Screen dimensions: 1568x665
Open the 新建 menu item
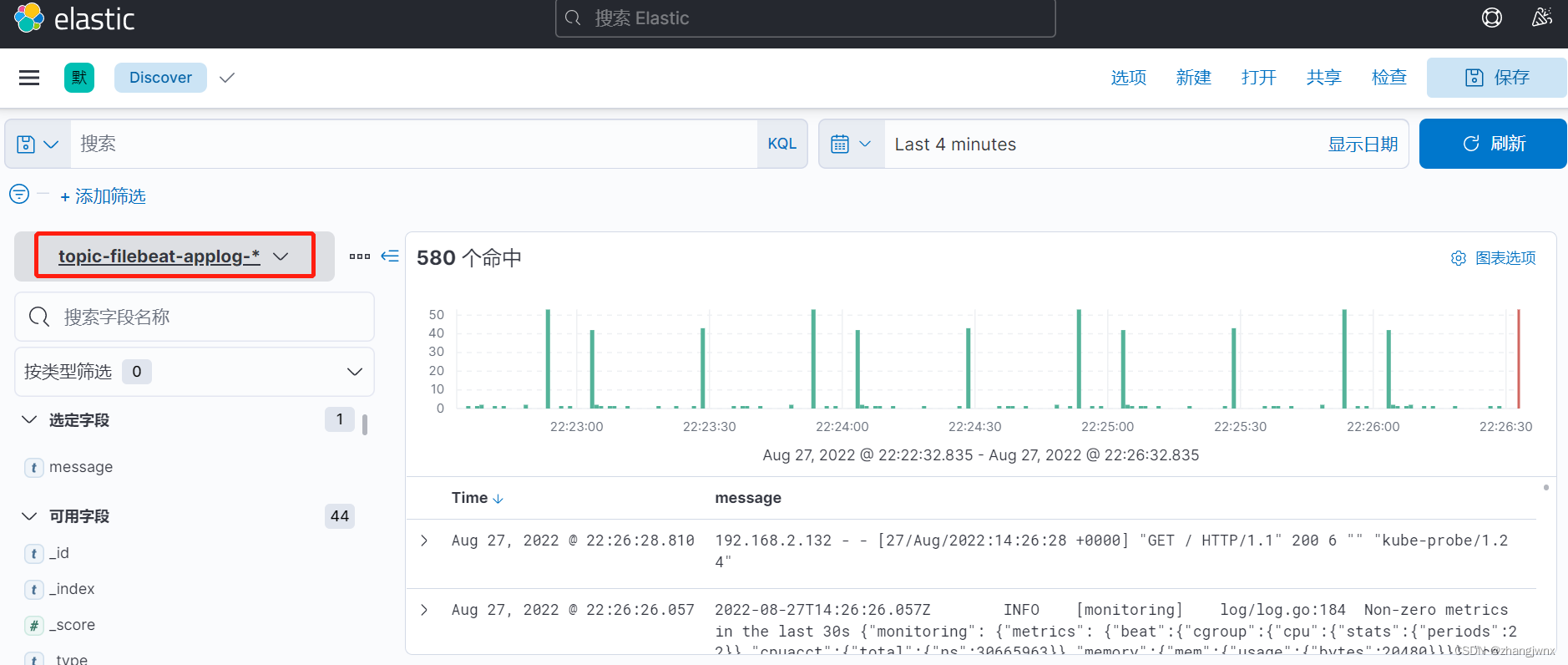1194,78
